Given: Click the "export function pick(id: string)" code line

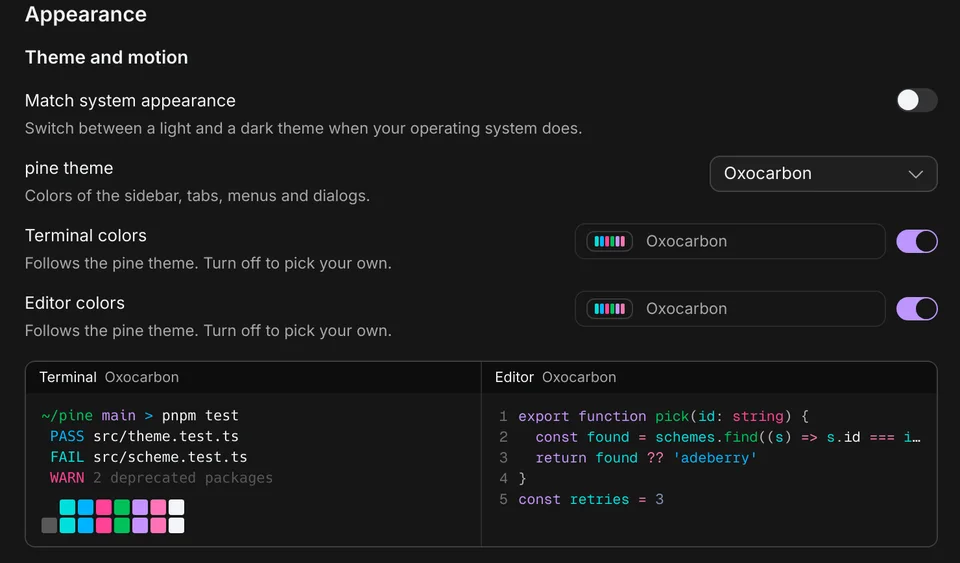Looking at the screenshot, I should click(664, 416).
